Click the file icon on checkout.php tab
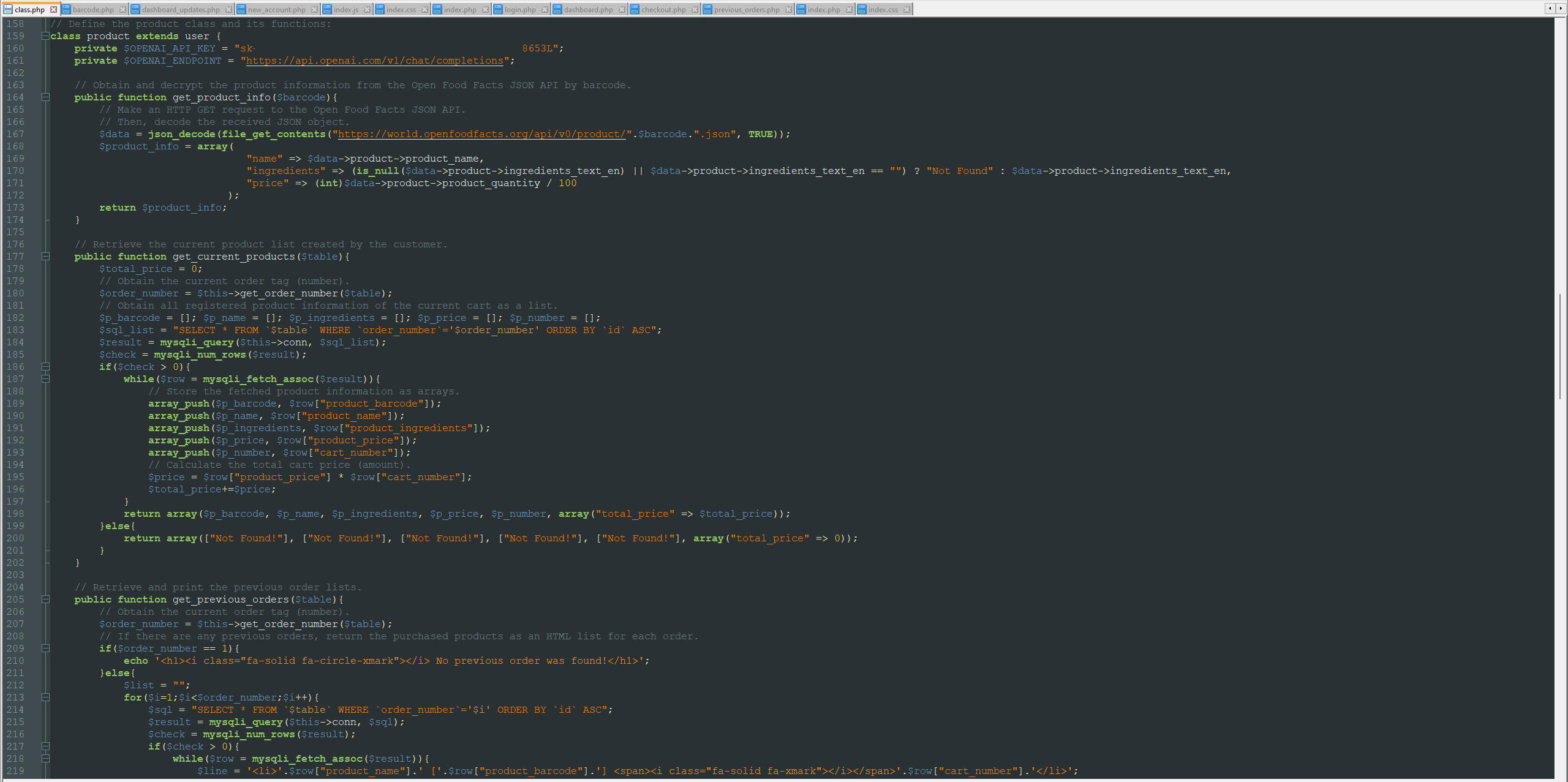 click(x=633, y=9)
